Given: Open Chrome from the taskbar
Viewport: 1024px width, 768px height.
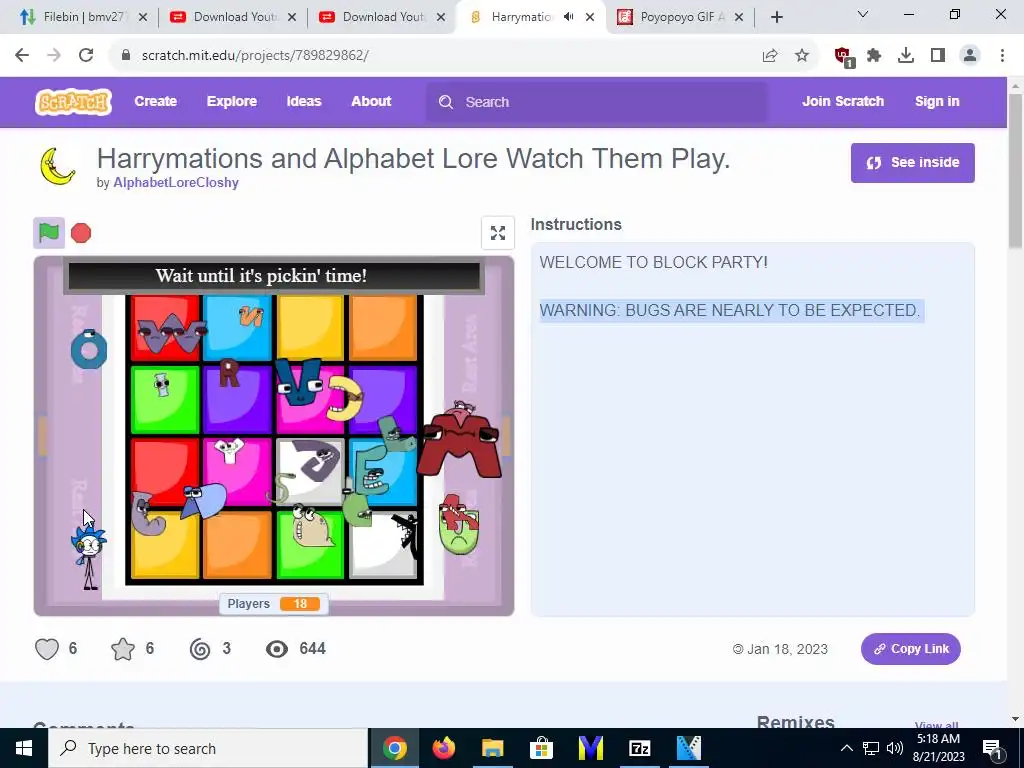Looking at the screenshot, I should click(394, 748).
